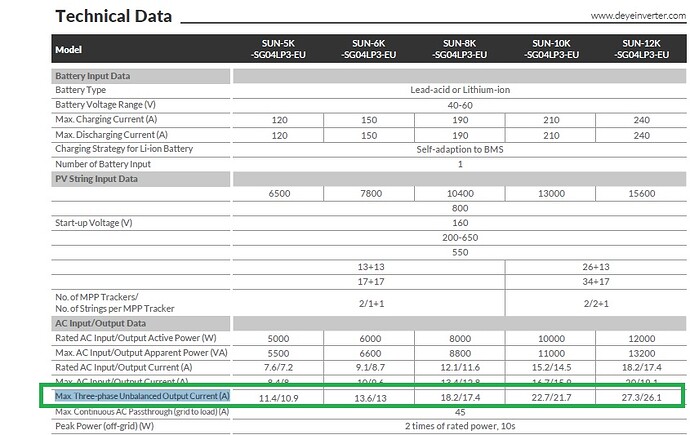Click the Model header cell
Viewport: 690px width, 435px height.
point(68,50)
